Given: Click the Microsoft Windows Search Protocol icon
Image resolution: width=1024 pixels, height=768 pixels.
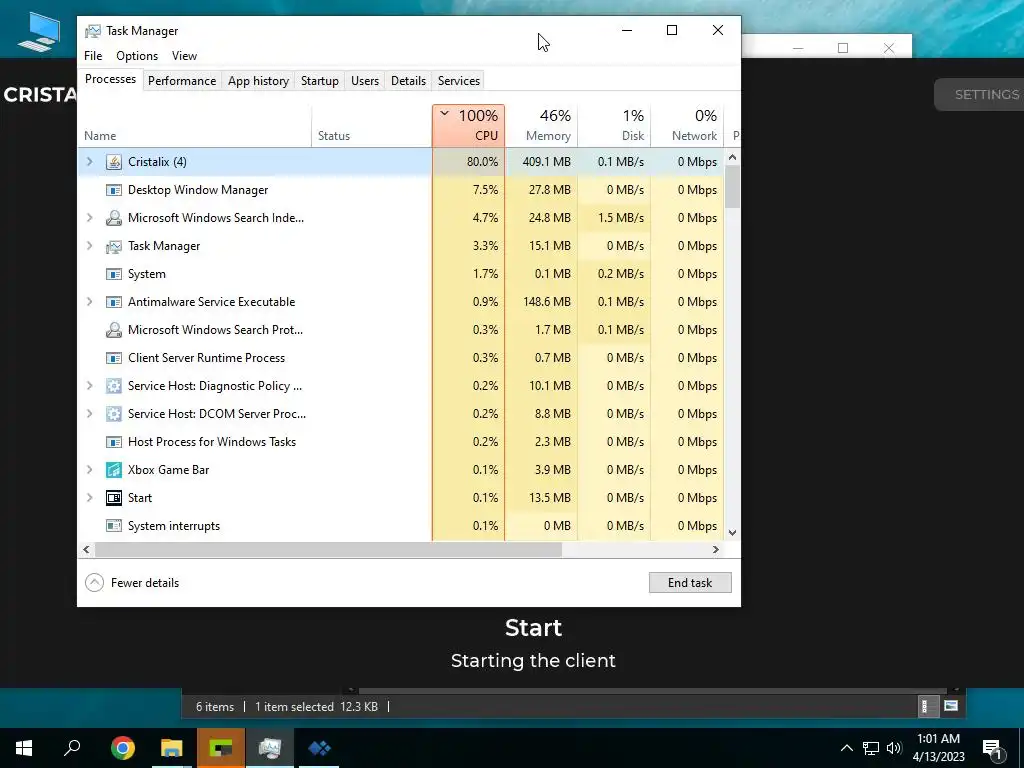Looking at the screenshot, I should click(x=114, y=330).
